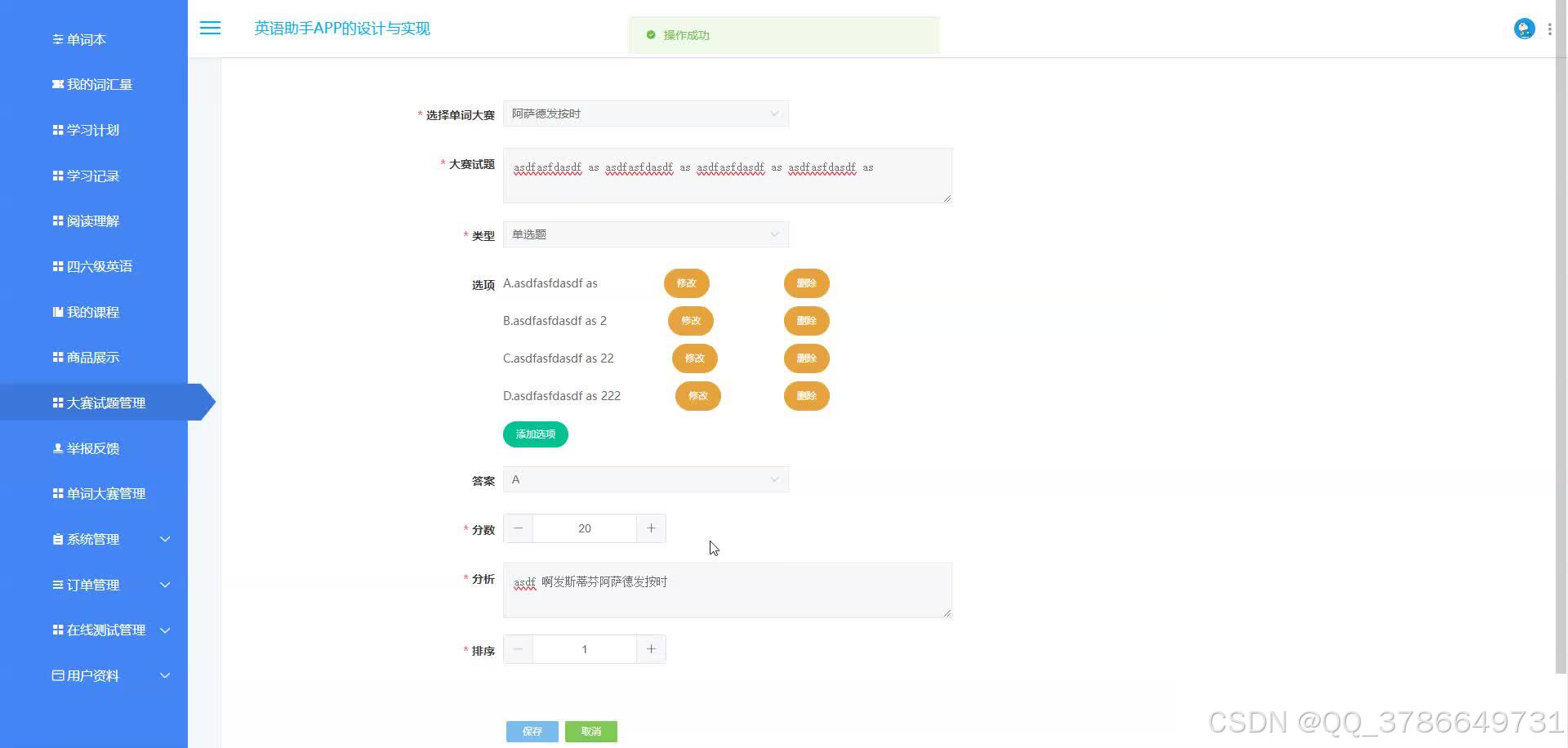Click the 四六级英语 grid icon
1568x748 pixels.
click(x=58, y=266)
